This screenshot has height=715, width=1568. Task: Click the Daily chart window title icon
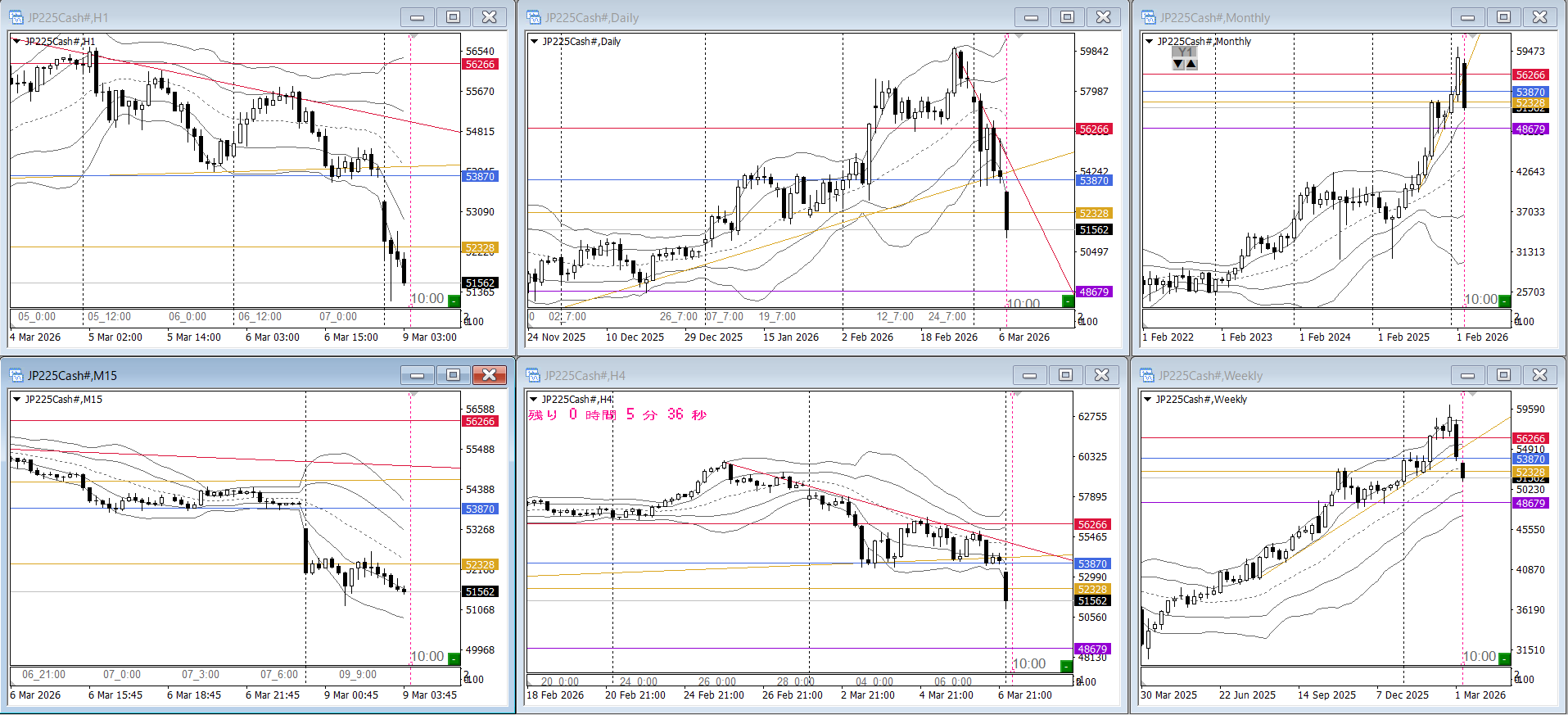534,17
